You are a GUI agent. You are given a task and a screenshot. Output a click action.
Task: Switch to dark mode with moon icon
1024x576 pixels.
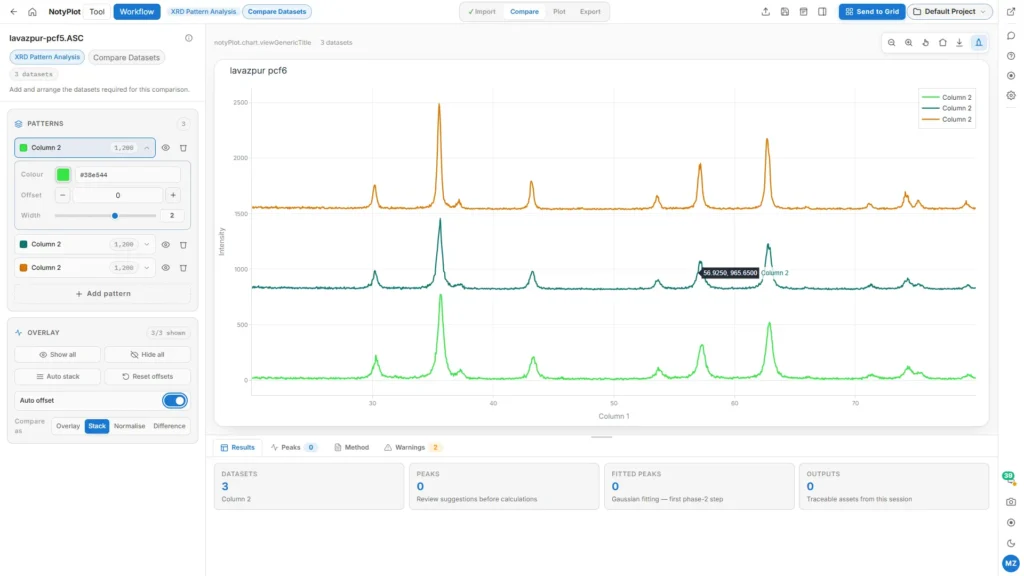(x=1011, y=543)
